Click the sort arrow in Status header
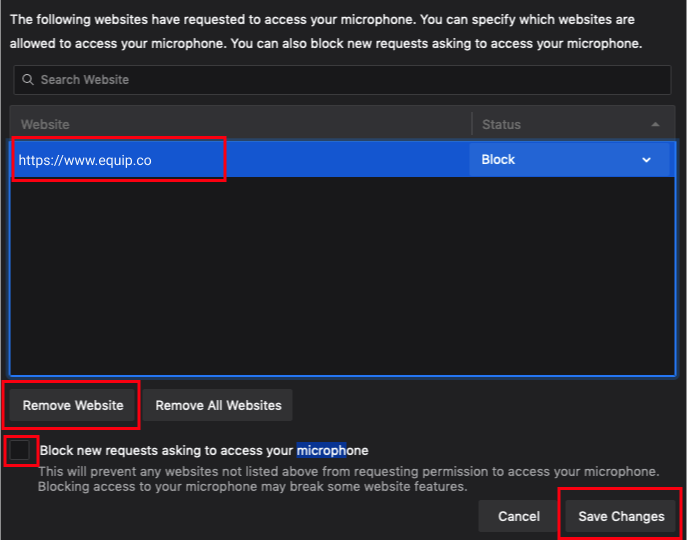The height and width of the screenshot is (540, 687). click(655, 125)
